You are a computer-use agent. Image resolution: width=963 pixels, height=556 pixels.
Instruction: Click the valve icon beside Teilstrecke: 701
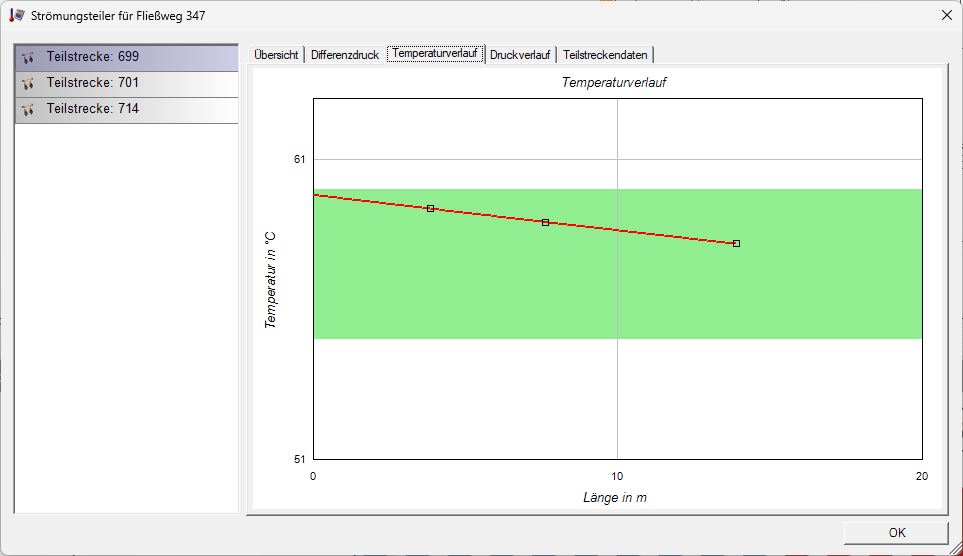[28, 83]
